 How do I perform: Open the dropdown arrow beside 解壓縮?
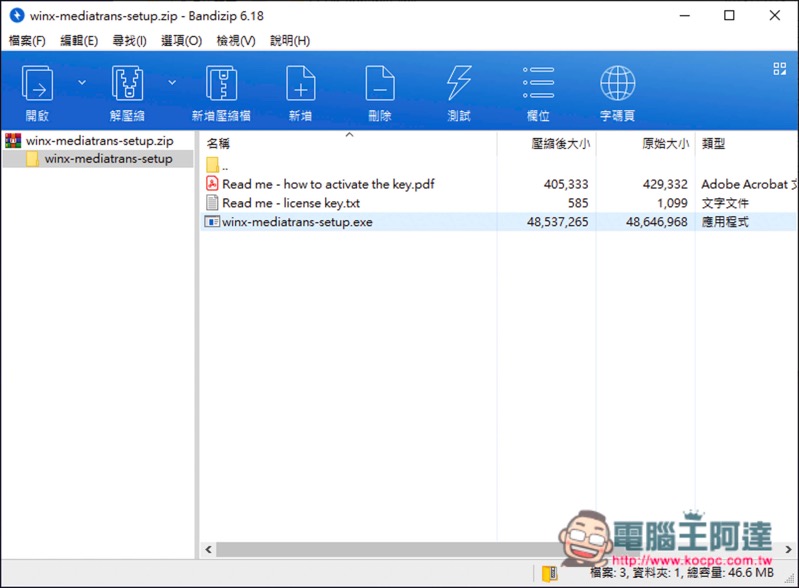pyautogui.click(x=172, y=83)
